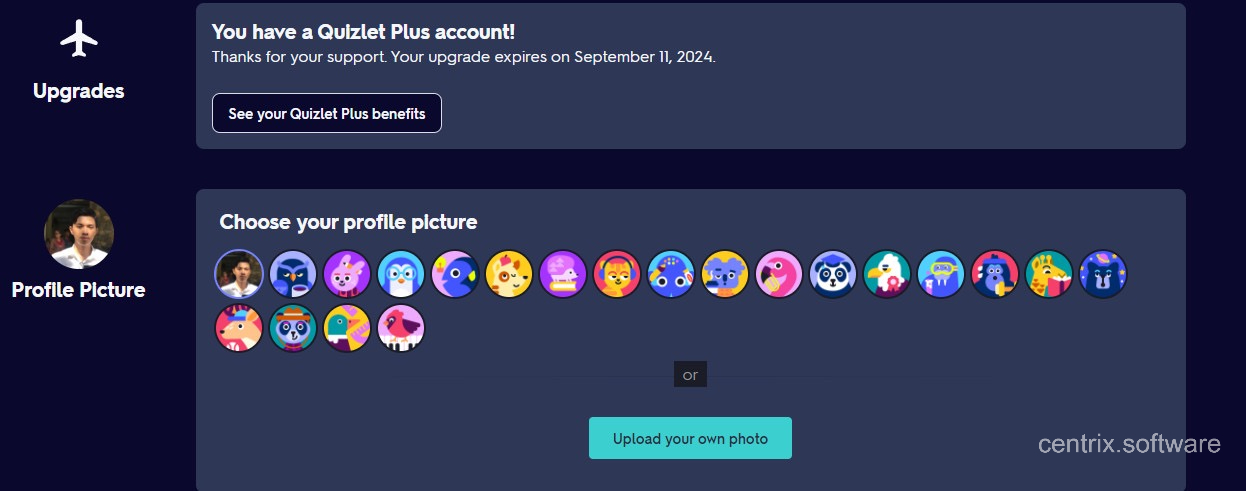Choose the panda avatar

(x=833, y=274)
